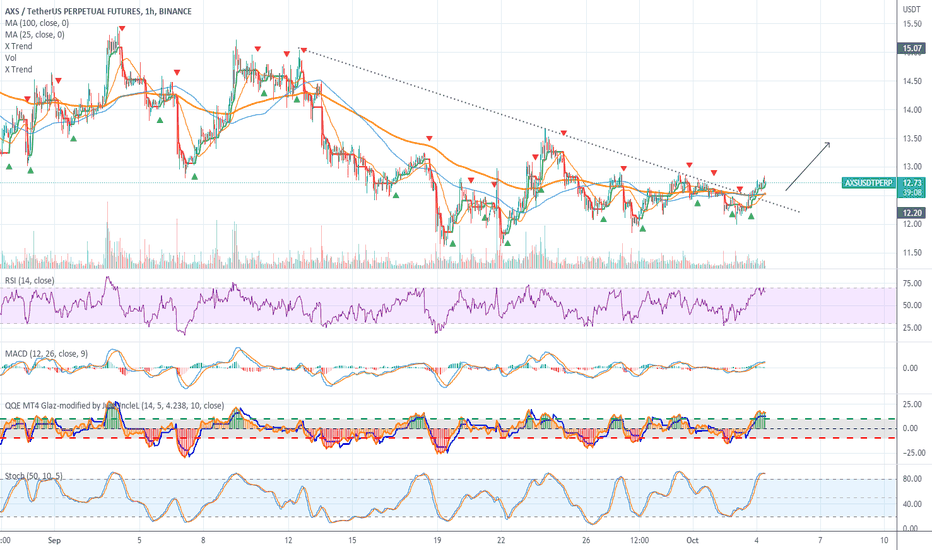Click the 15.07 price marker on axis
This screenshot has height=550, width=932.
click(912, 48)
